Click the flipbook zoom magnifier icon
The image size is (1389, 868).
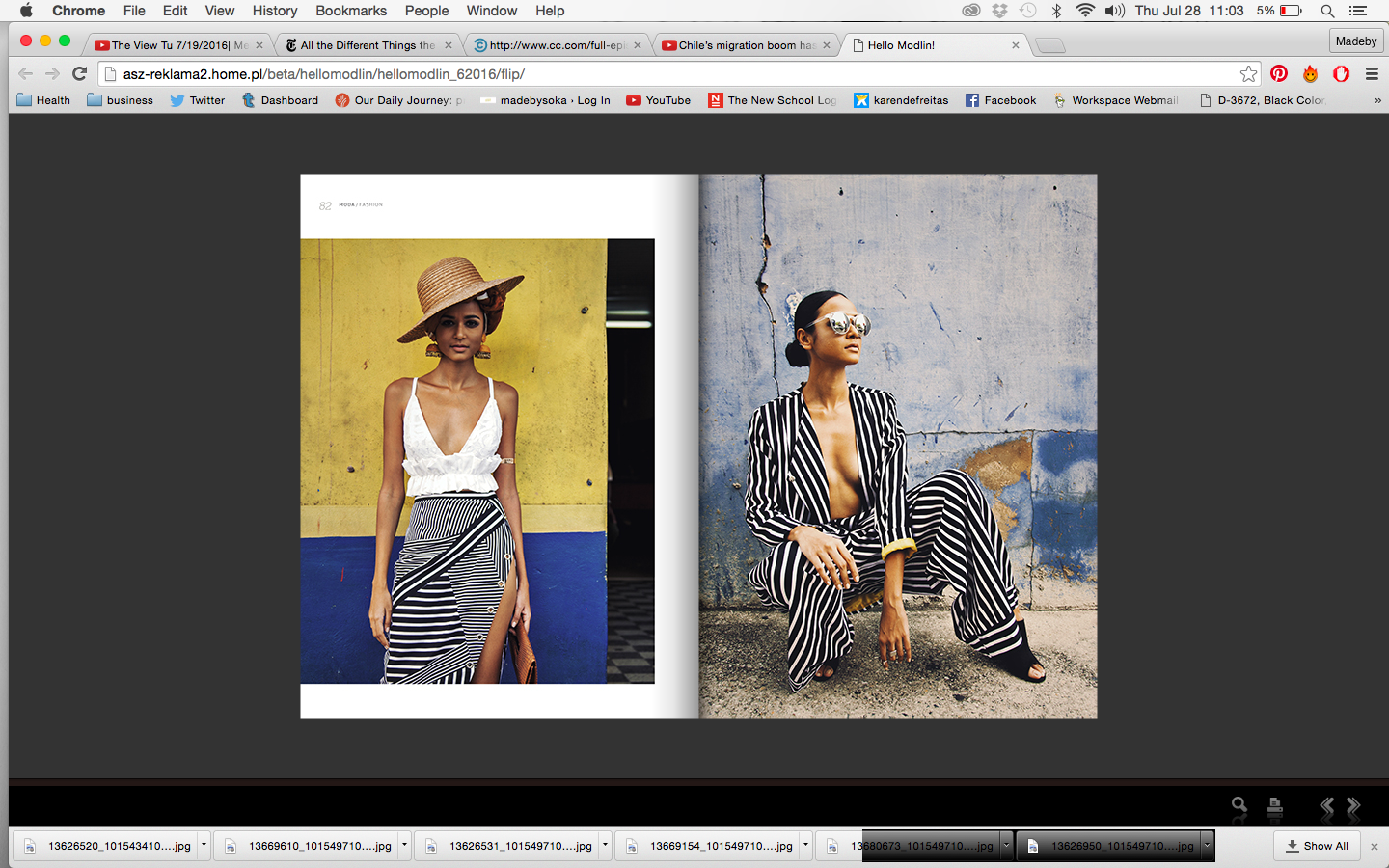[1239, 805]
